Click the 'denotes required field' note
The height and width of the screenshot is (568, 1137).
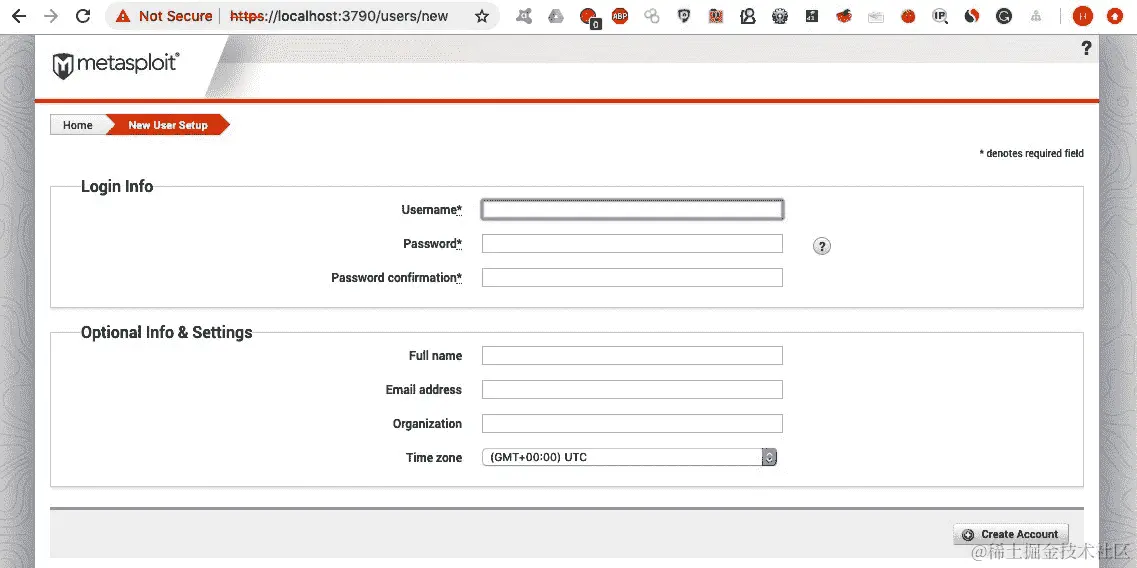click(x=1031, y=153)
